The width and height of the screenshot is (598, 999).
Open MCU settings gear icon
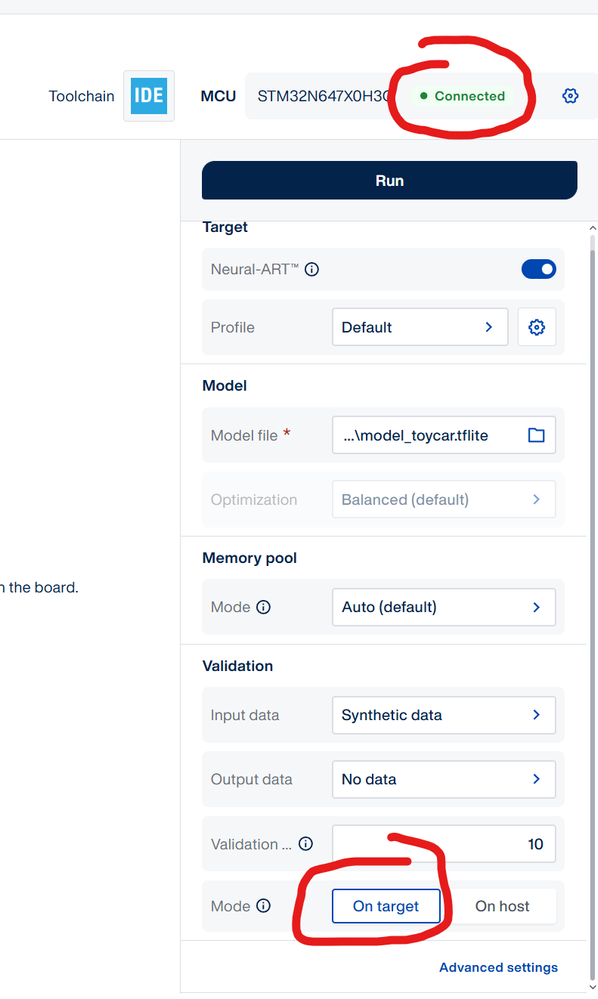(x=570, y=96)
